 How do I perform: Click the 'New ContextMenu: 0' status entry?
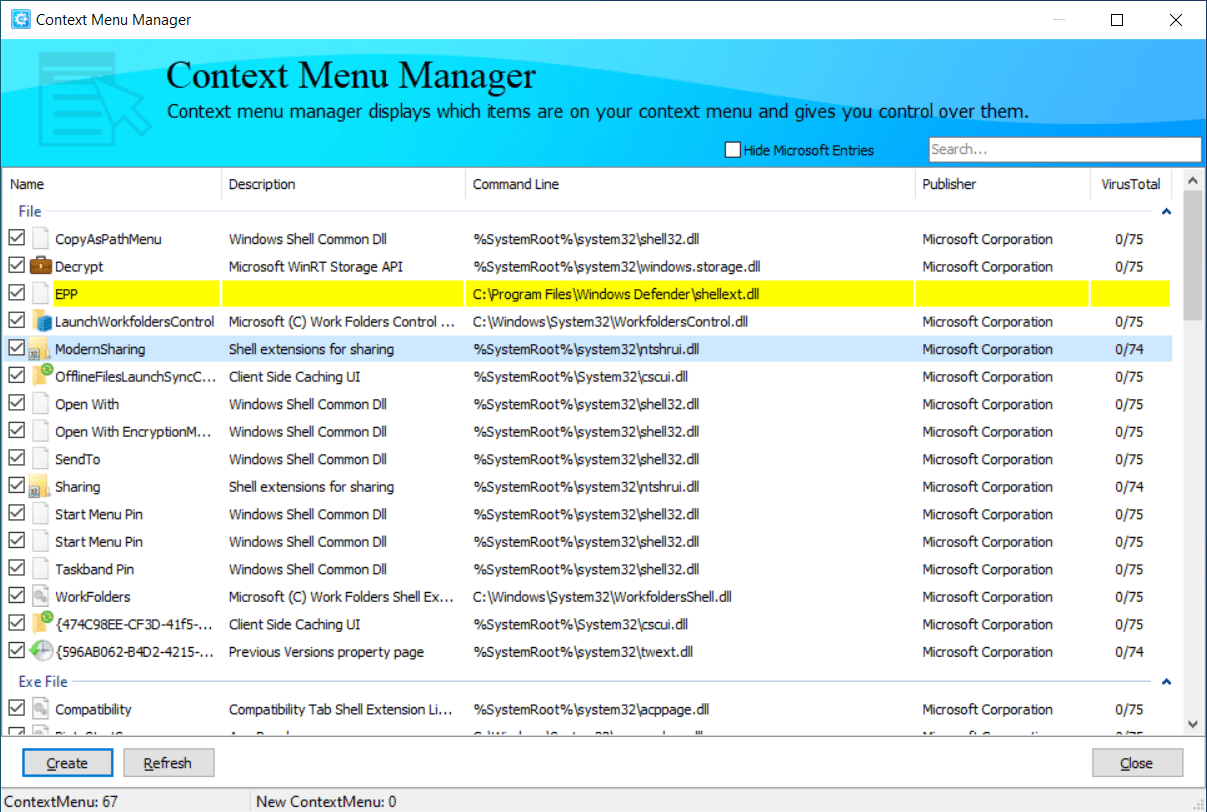pyautogui.click(x=326, y=801)
